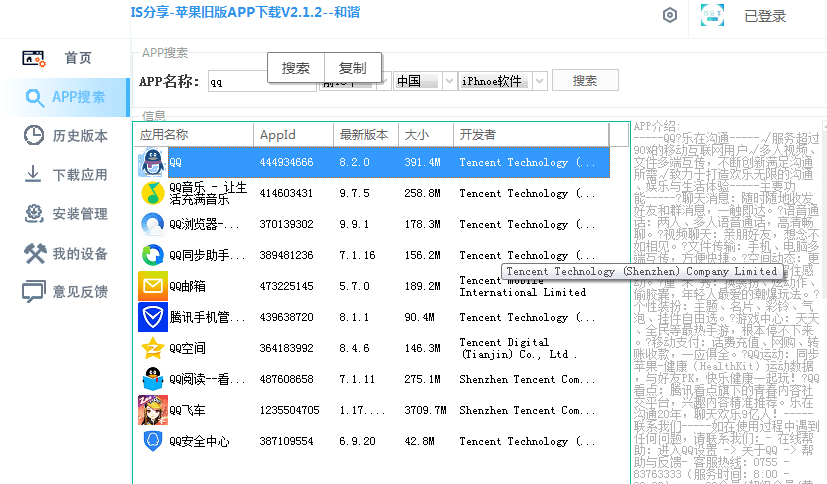Select the APP搜索 sidebar tab
The height and width of the screenshot is (484, 827).
tap(65, 98)
